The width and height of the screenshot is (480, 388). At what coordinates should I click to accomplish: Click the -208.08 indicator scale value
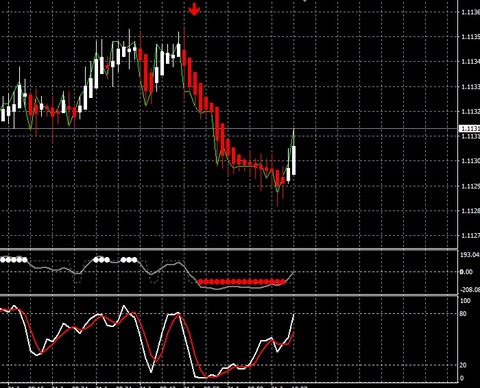tap(470, 290)
